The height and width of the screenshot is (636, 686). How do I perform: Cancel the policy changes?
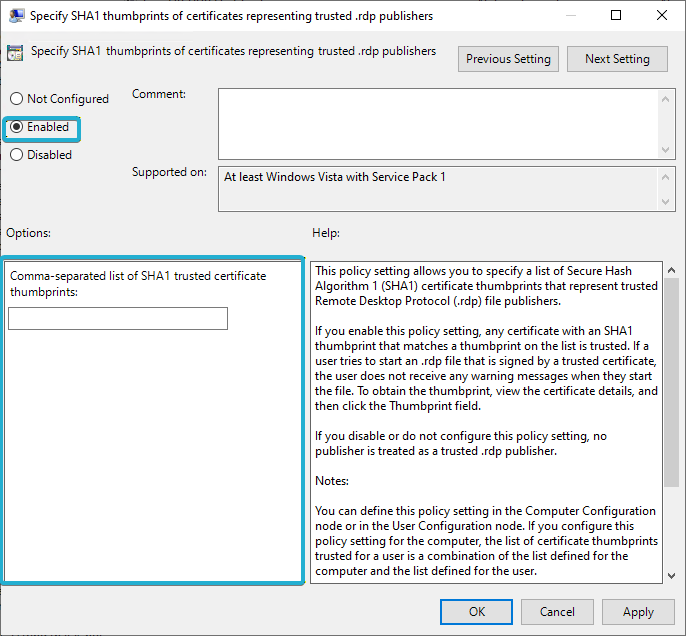[557, 612]
